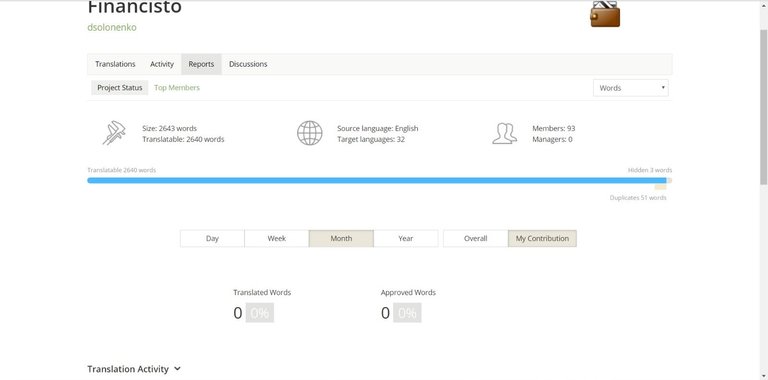Open dsolonenko owner profile link
This screenshot has height=380, width=768.
click(112, 27)
